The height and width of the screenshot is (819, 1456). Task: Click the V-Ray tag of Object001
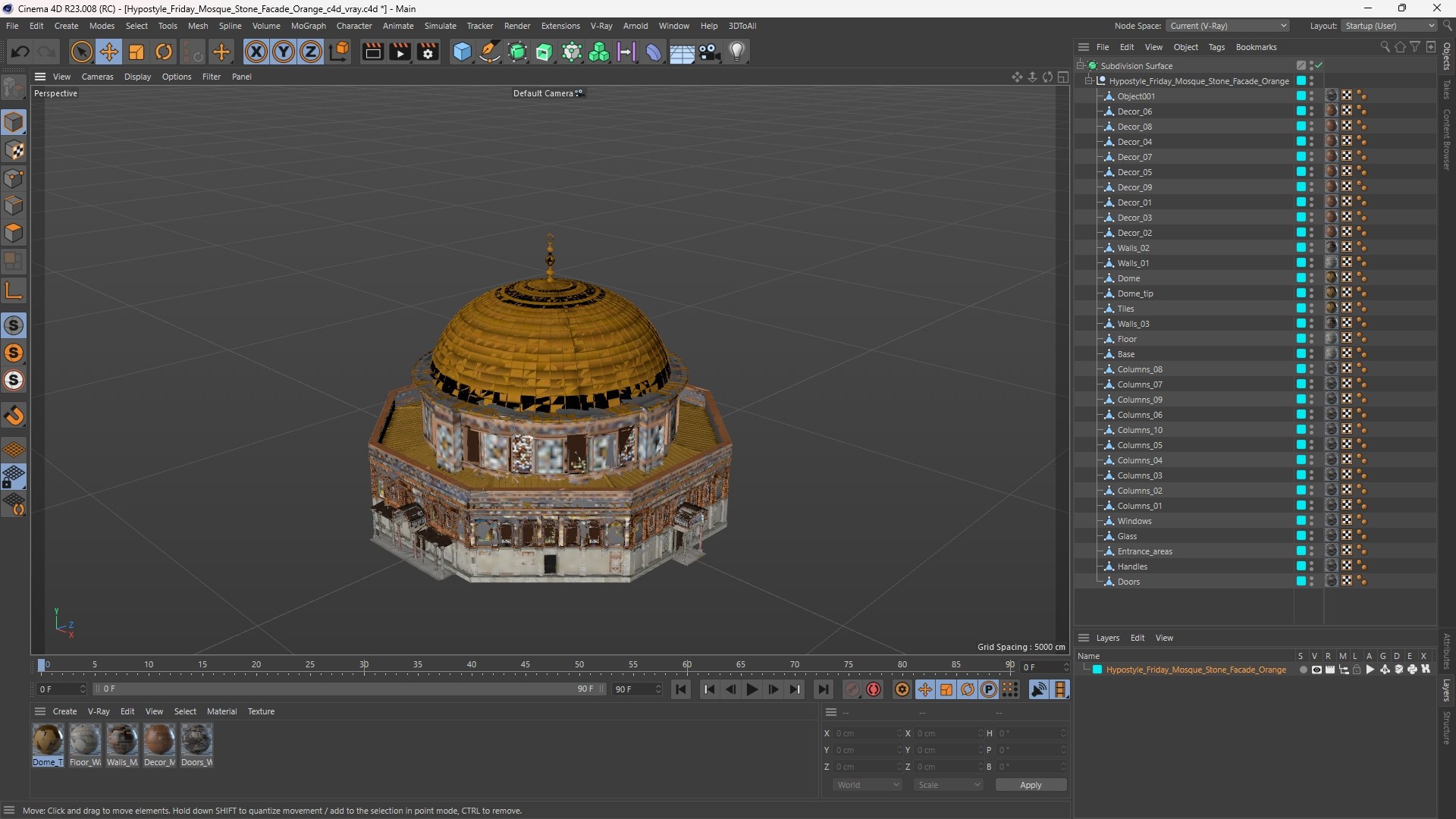pos(1362,96)
